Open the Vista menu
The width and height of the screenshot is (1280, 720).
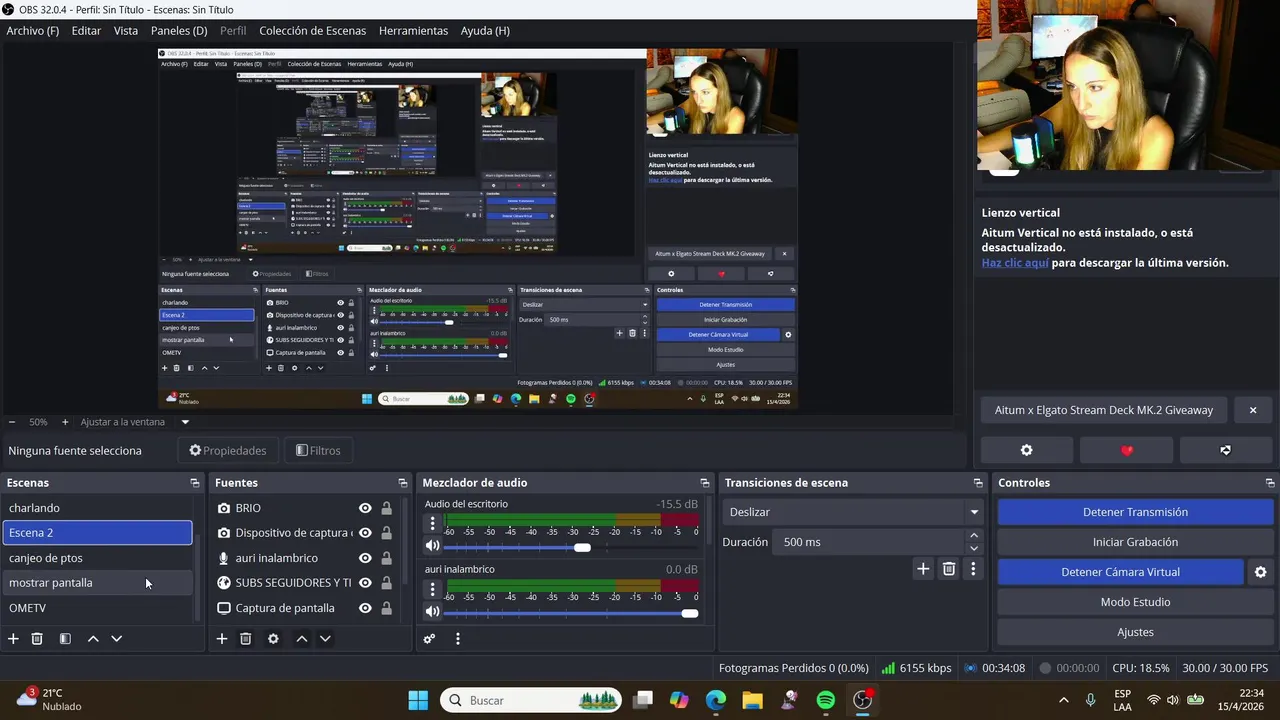pyautogui.click(x=126, y=31)
